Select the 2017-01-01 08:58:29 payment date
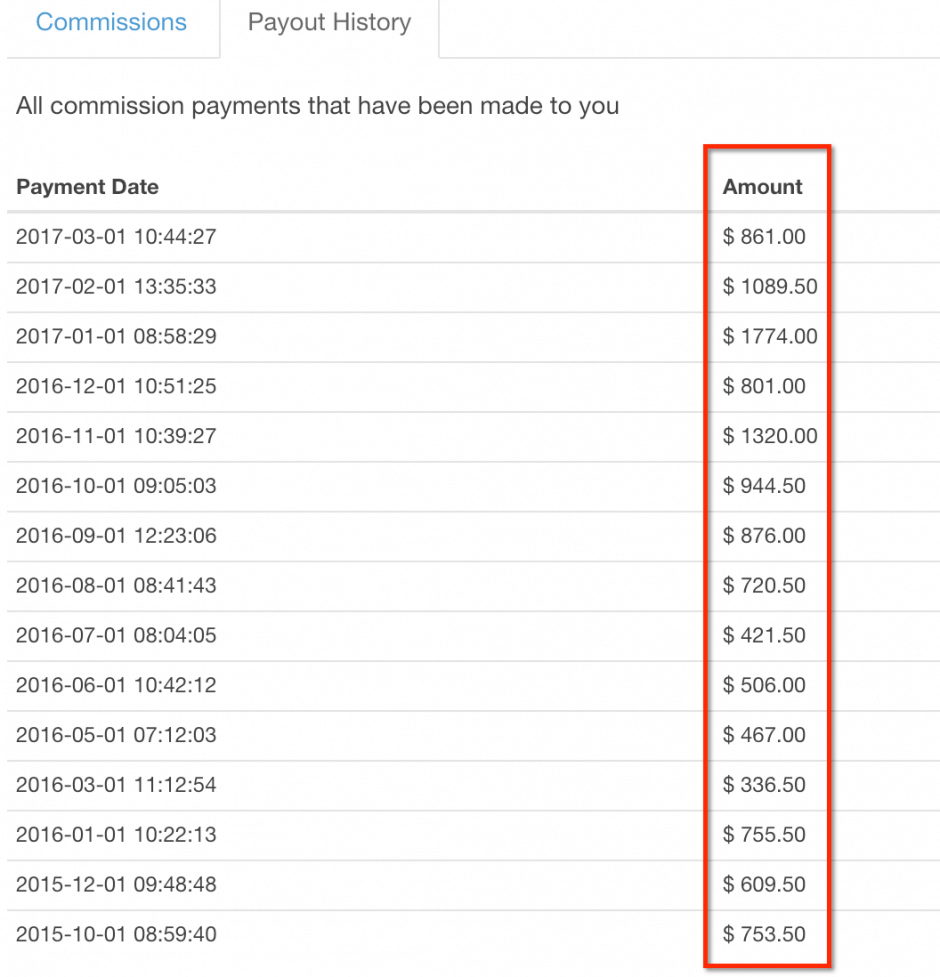The height and width of the screenshot is (977, 940). click(x=116, y=336)
